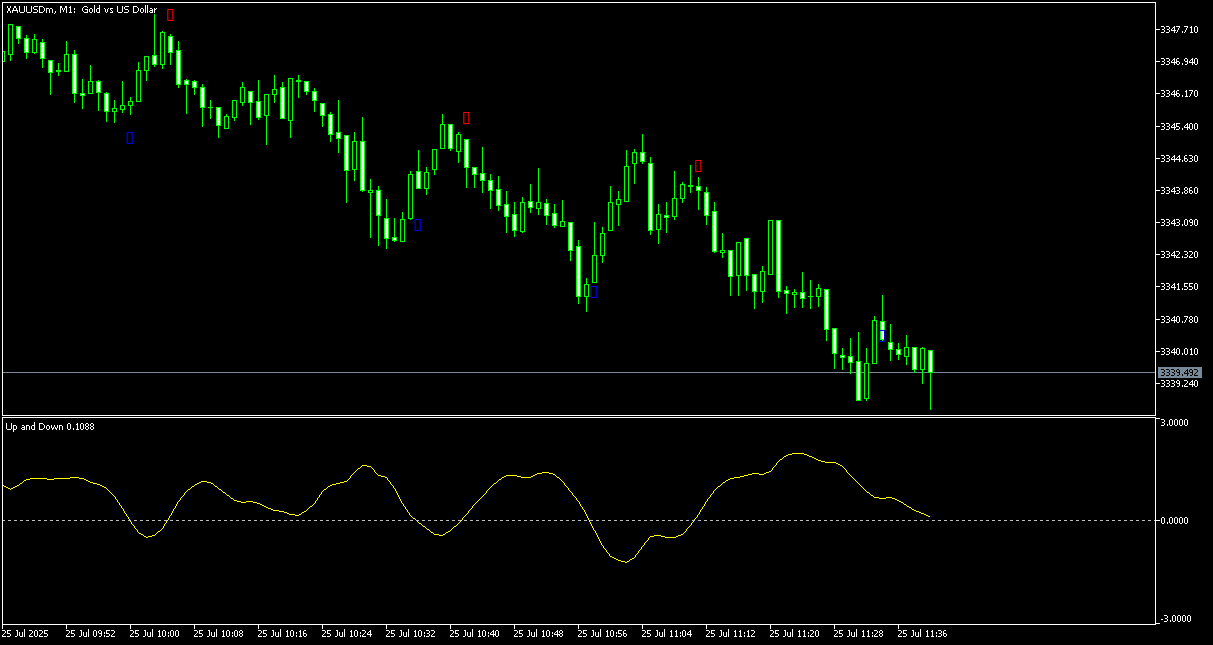Click the '25 Jul 10:40' time label

click(x=475, y=634)
